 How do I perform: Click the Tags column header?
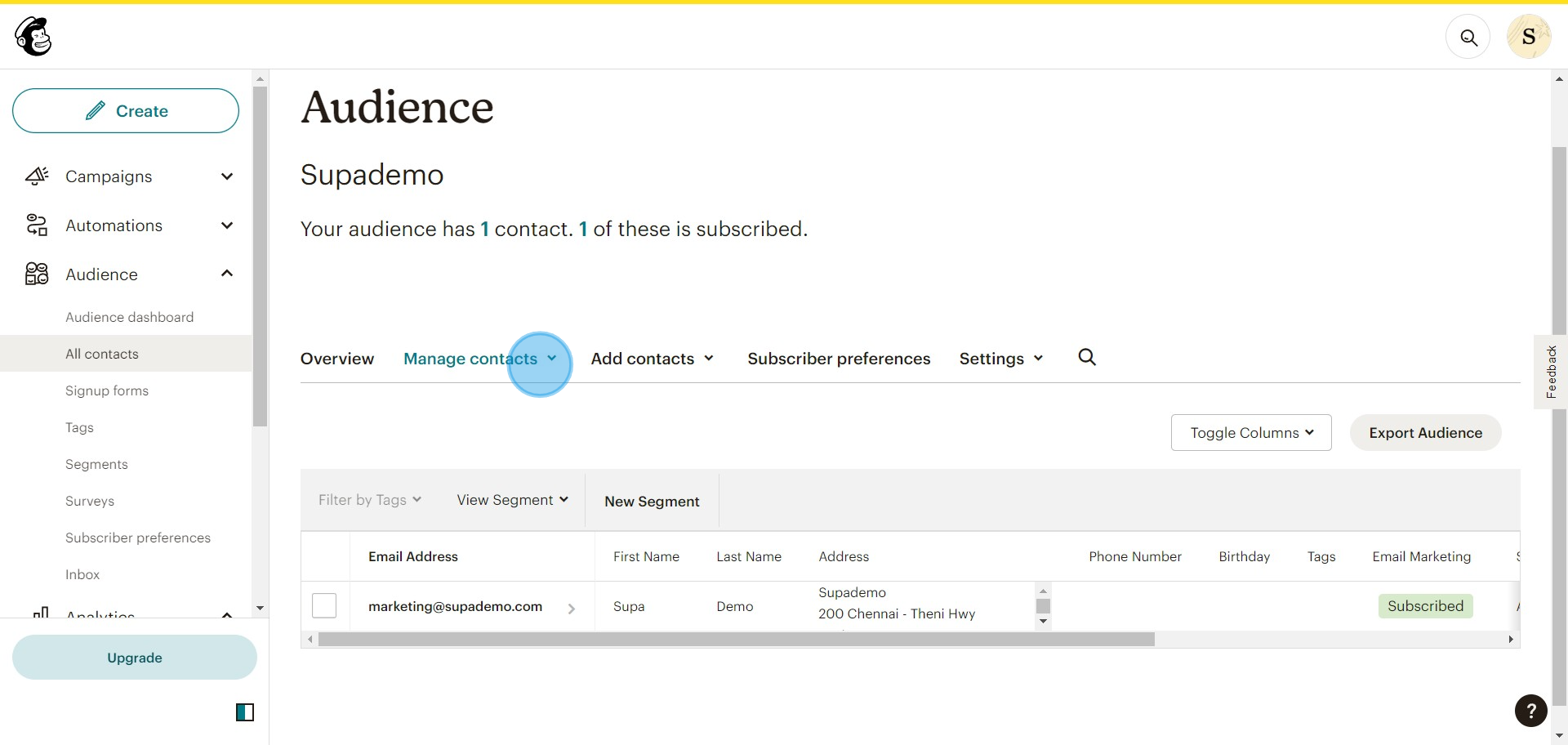coord(1321,556)
